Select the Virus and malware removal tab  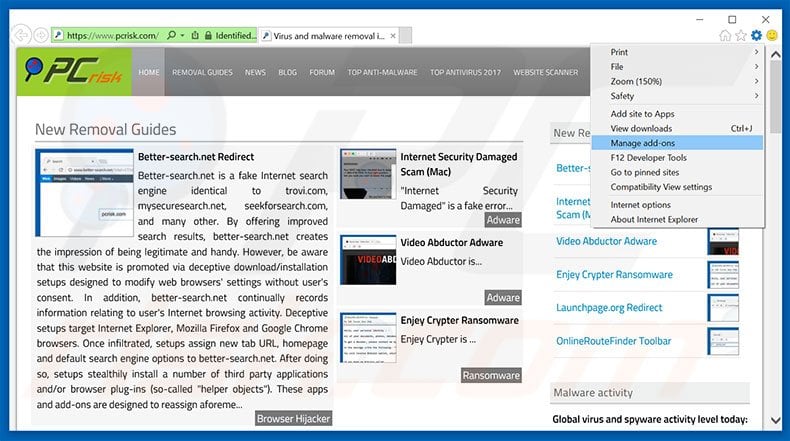tap(328, 36)
